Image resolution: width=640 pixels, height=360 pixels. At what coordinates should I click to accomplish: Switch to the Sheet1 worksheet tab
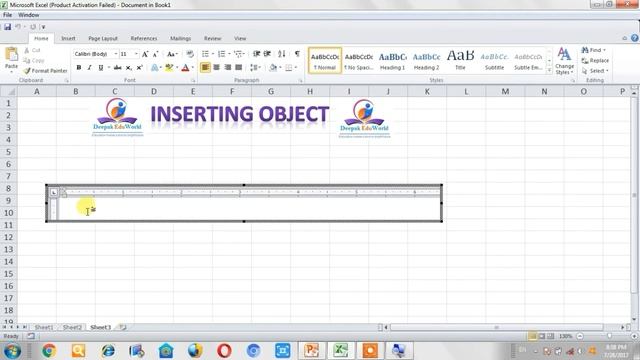44,327
